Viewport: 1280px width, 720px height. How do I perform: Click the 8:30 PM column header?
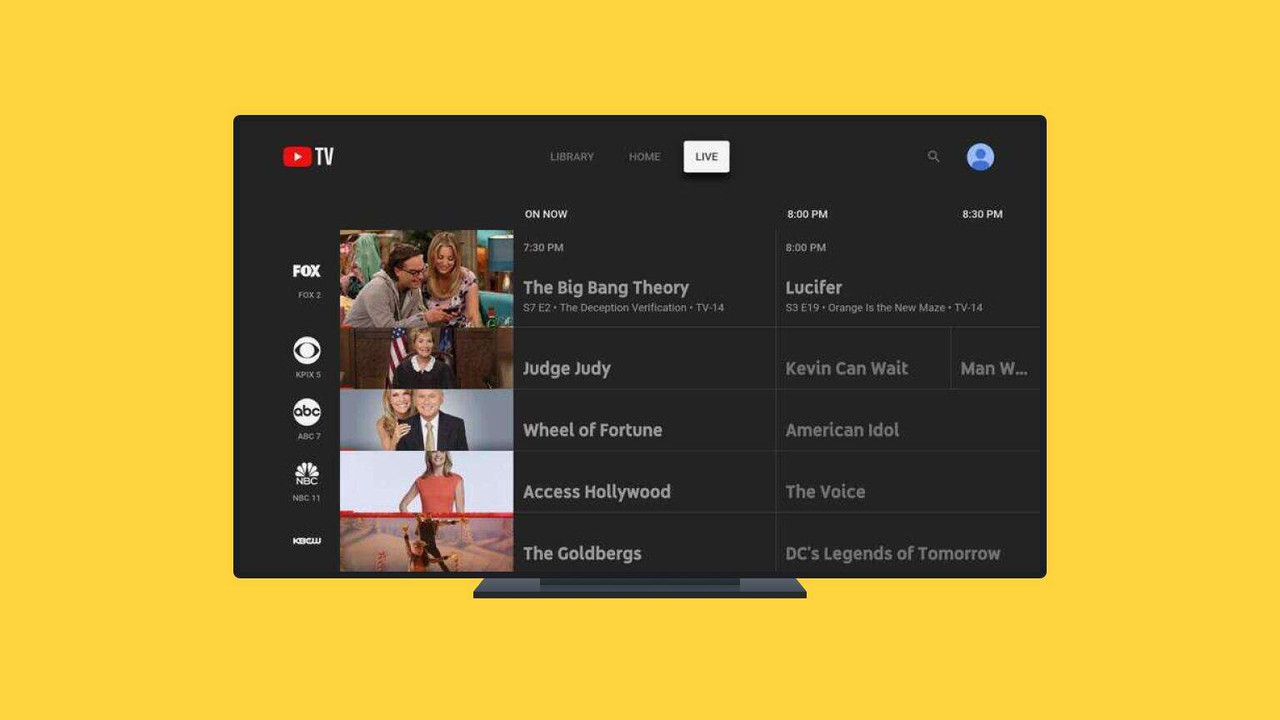(x=982, y=214)
